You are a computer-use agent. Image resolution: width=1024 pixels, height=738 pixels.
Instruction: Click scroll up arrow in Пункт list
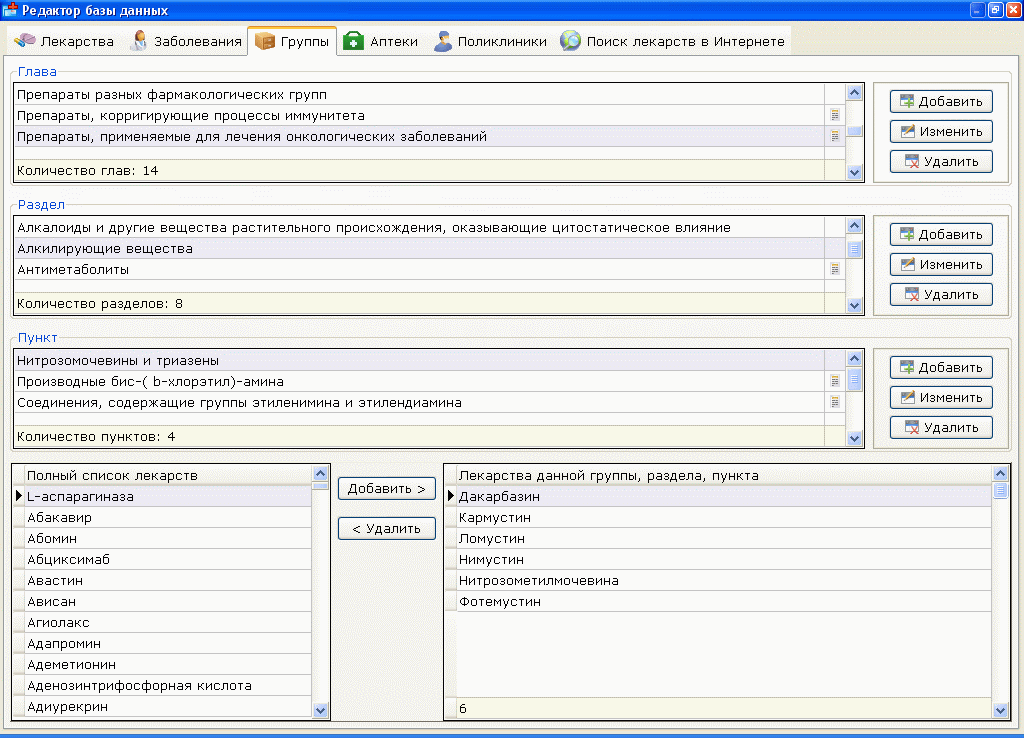click(854, 358)
